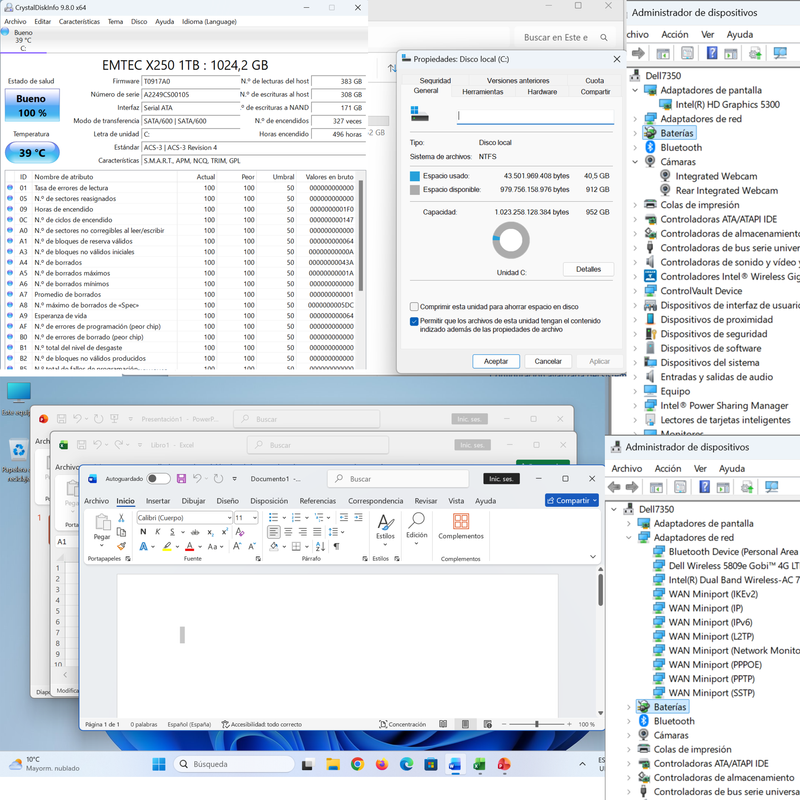The width and height of the screenshot is (800, 800).
Task: Check 'Comprimir esta unidad para ahorrar espacio'
Action: pyautogui.click(x=414, y=307)
